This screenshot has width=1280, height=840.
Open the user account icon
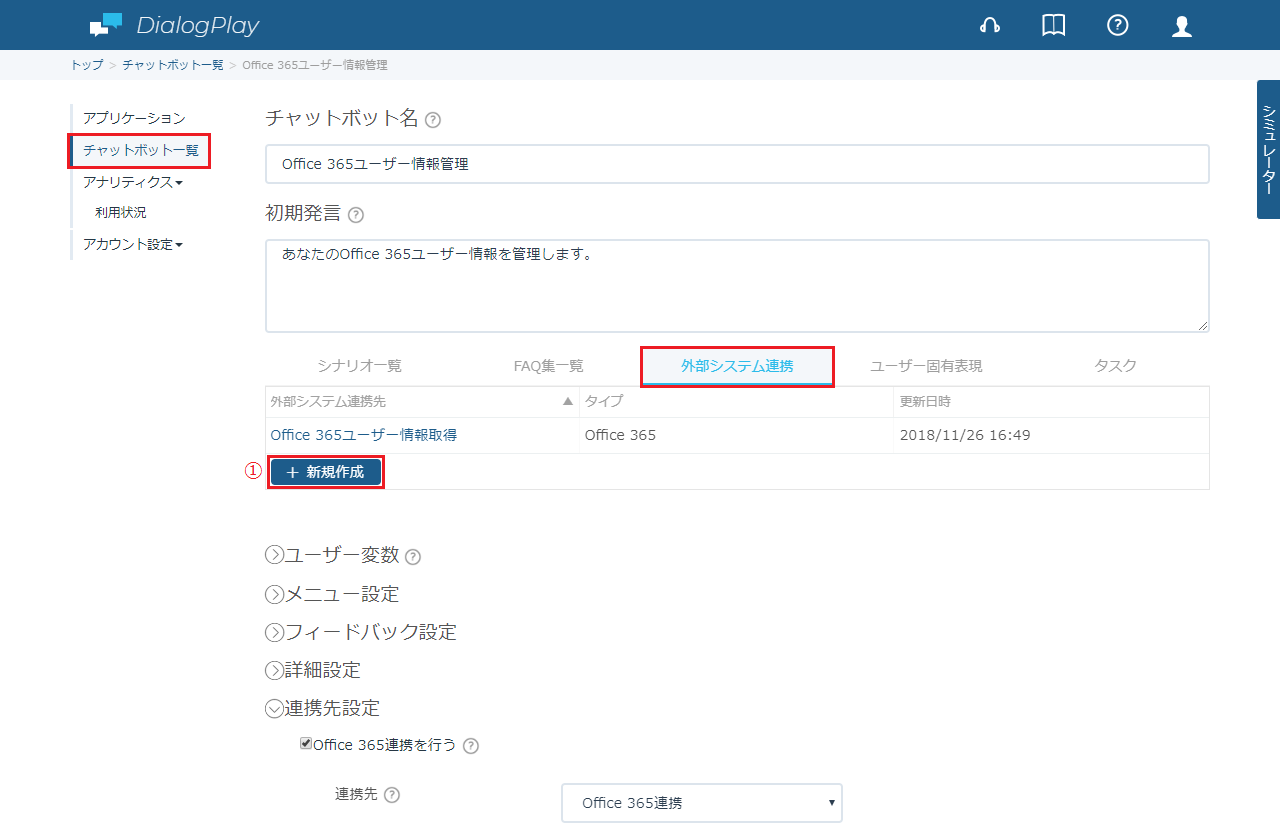pyautogui.click(x=1182, y=26)
